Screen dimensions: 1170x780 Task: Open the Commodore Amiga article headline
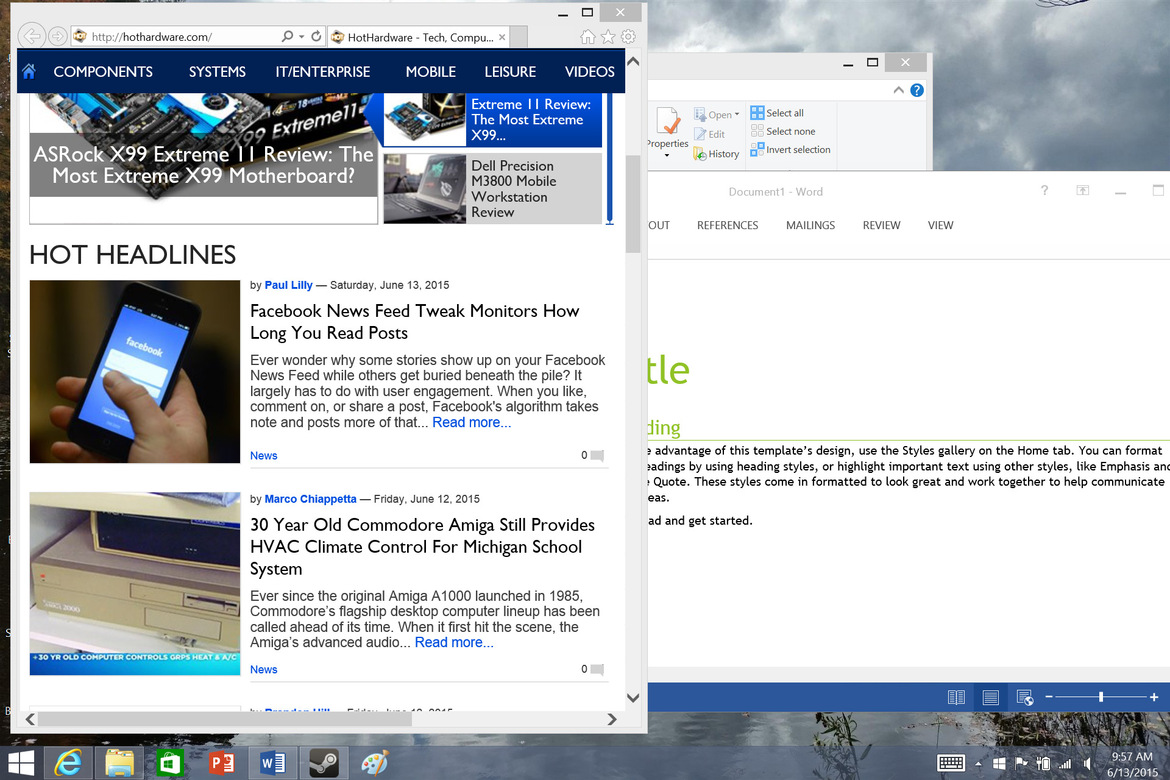(x=422, y=546)
